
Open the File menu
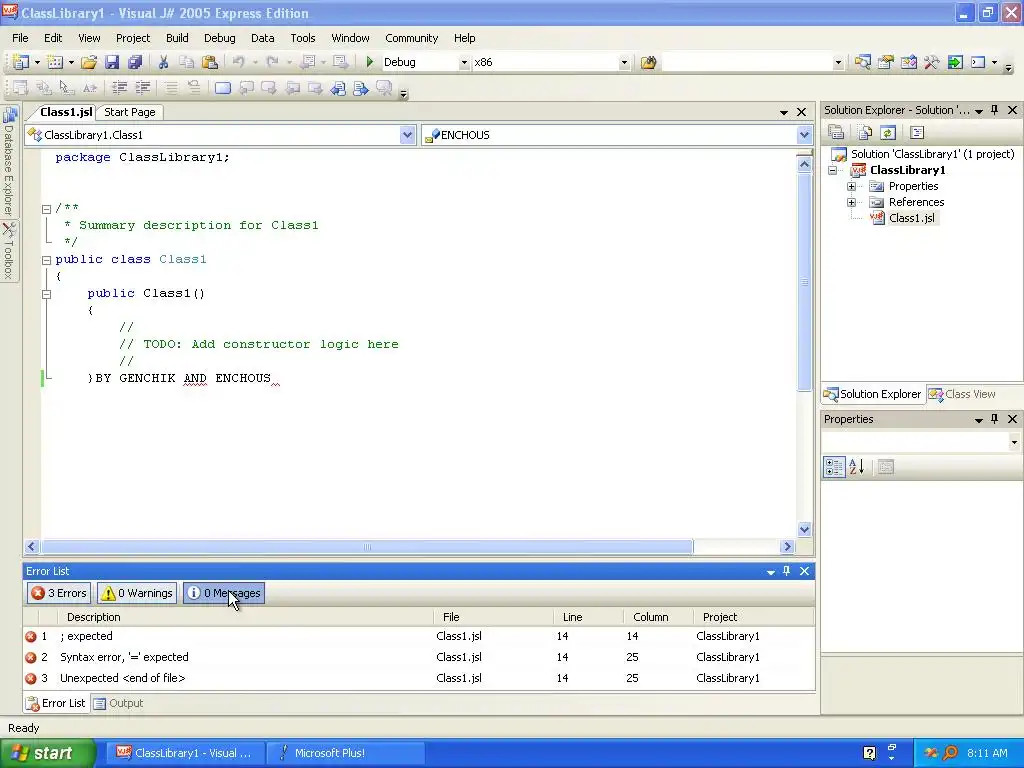20,38
